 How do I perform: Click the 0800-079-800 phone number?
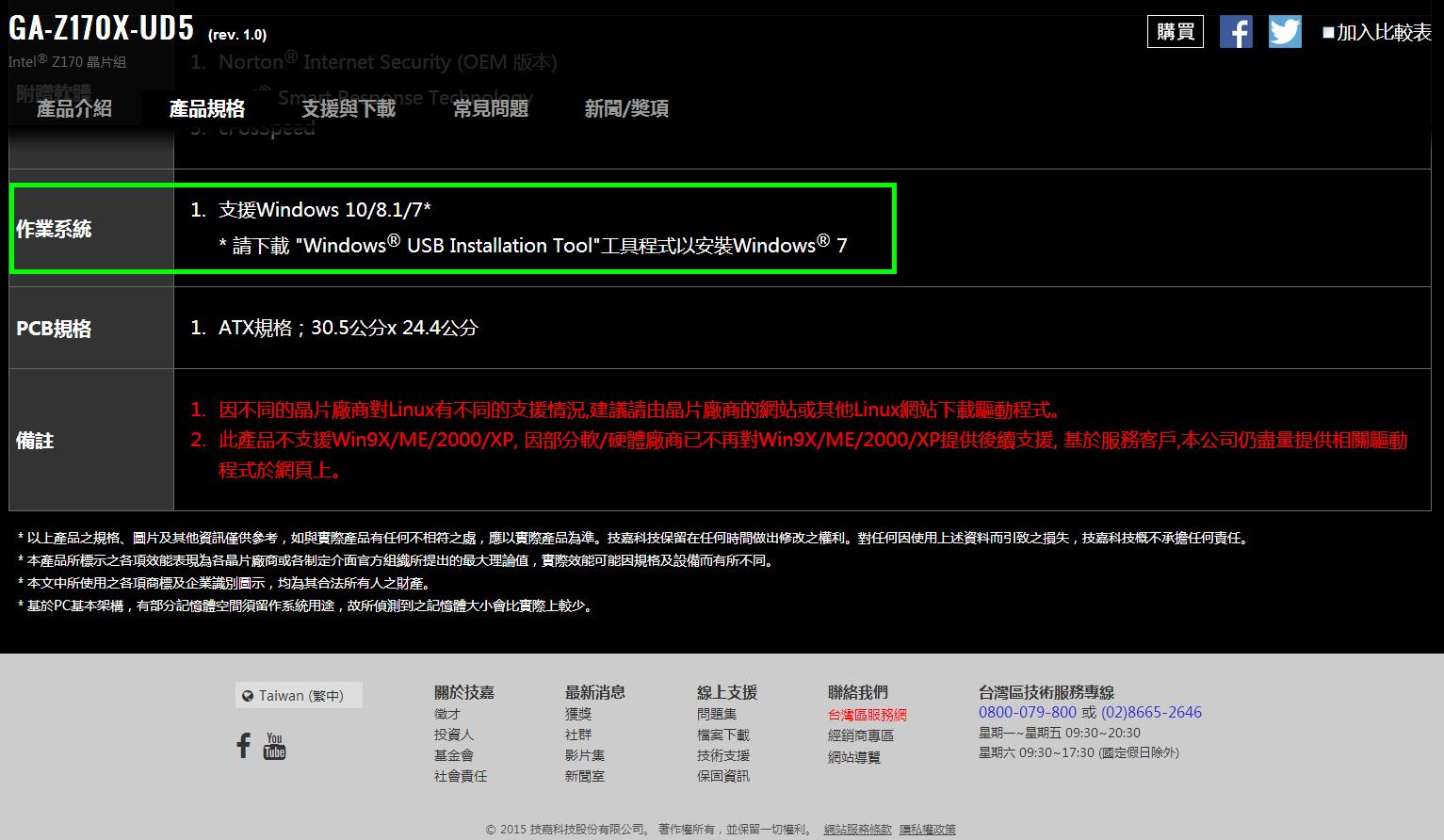[1028, 712]
